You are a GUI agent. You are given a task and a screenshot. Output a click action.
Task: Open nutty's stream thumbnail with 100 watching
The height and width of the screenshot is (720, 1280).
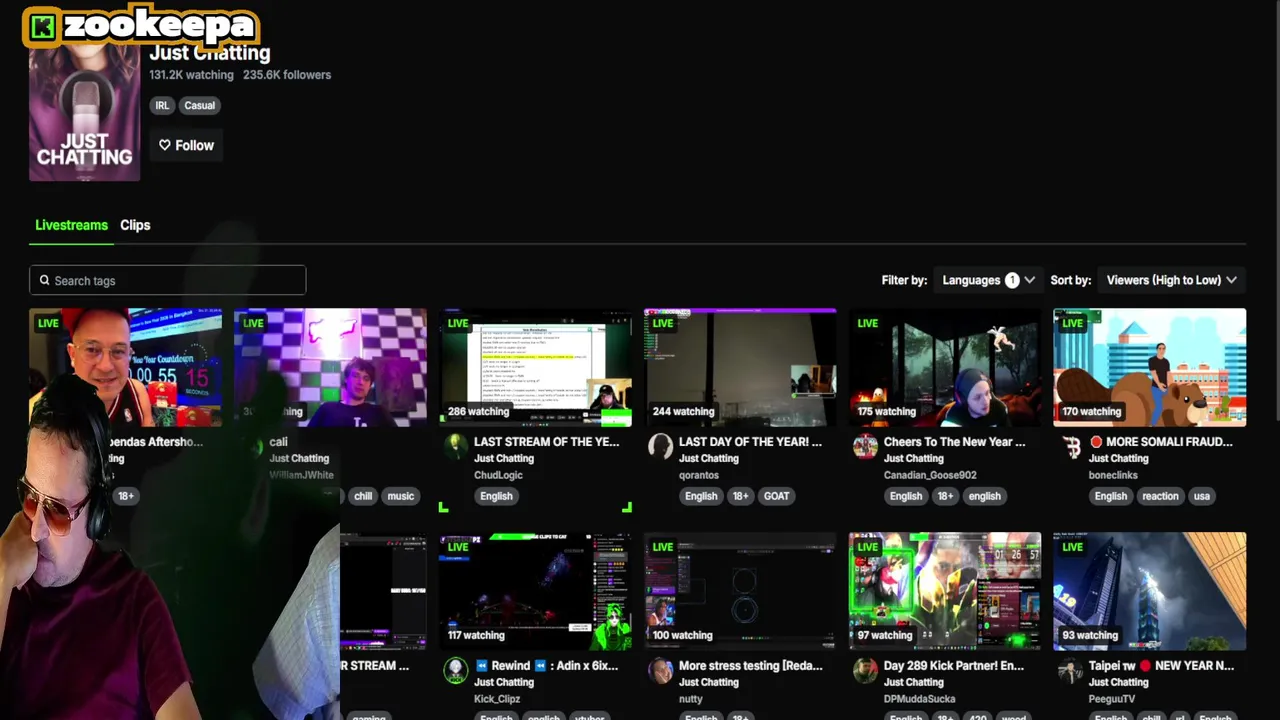click(x=740, y=591)
